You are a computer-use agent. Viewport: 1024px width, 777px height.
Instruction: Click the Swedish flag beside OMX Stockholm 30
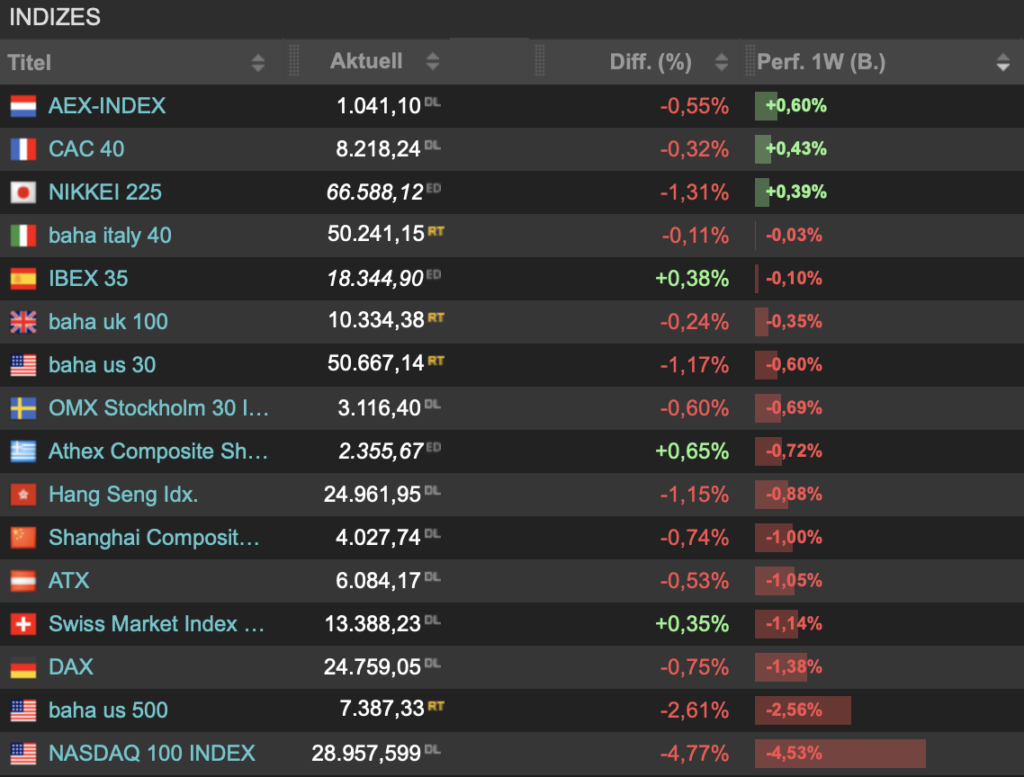click(23, 408)
